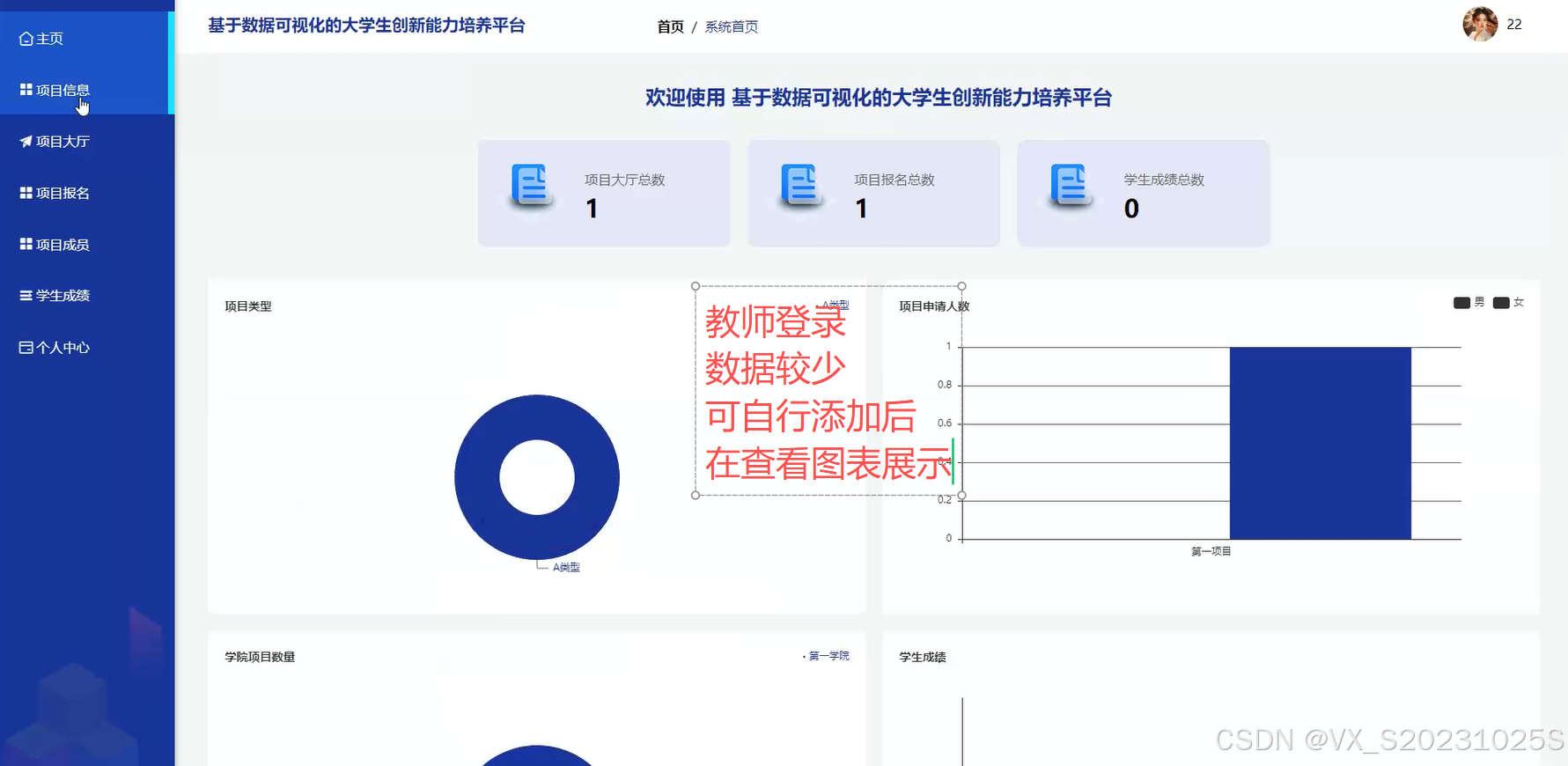
Task: Click the 项目报名总数 label
Action: 894,180
